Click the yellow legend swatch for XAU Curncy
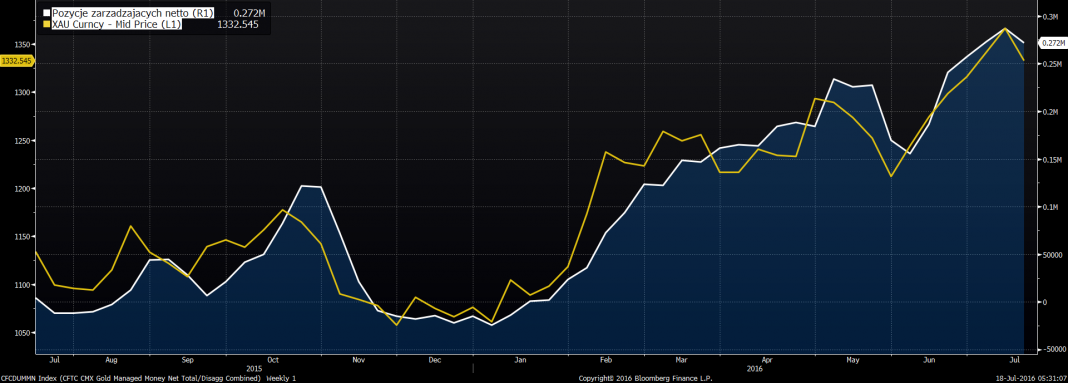The image size is (1068, 383). click(47, 24)
